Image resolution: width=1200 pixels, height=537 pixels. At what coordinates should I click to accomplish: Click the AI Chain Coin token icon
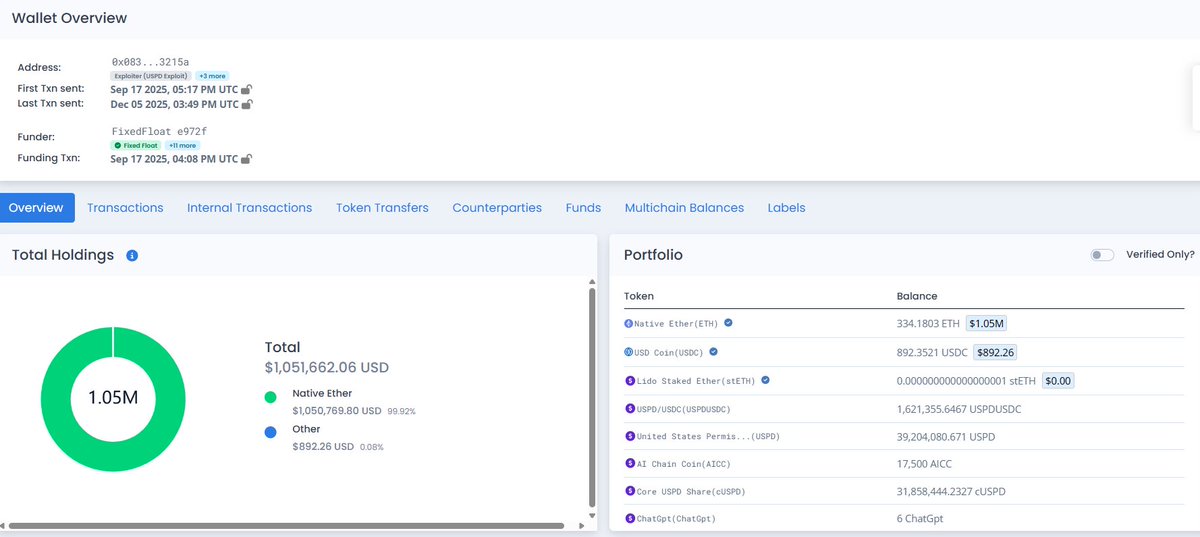[x=629, y=464]
